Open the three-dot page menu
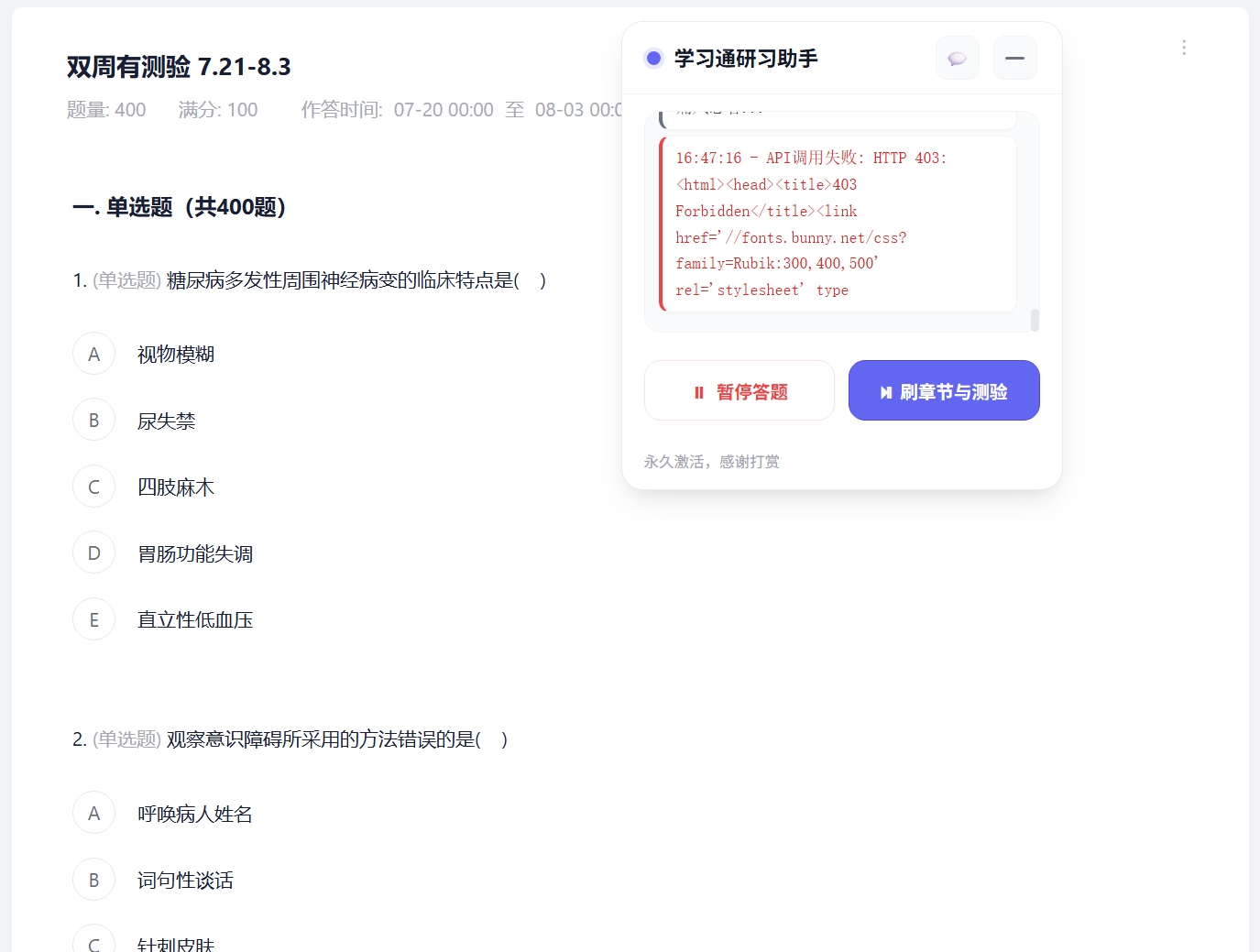 (1184, 48)
